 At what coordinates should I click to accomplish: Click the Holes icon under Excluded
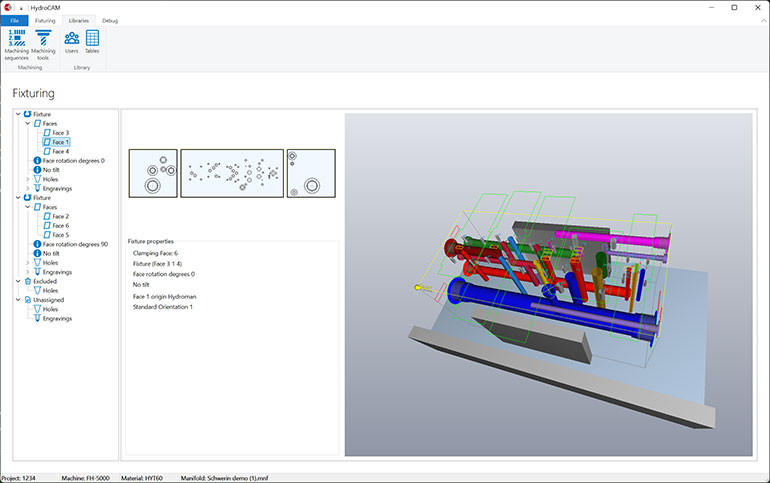click(x=37, y=291)
